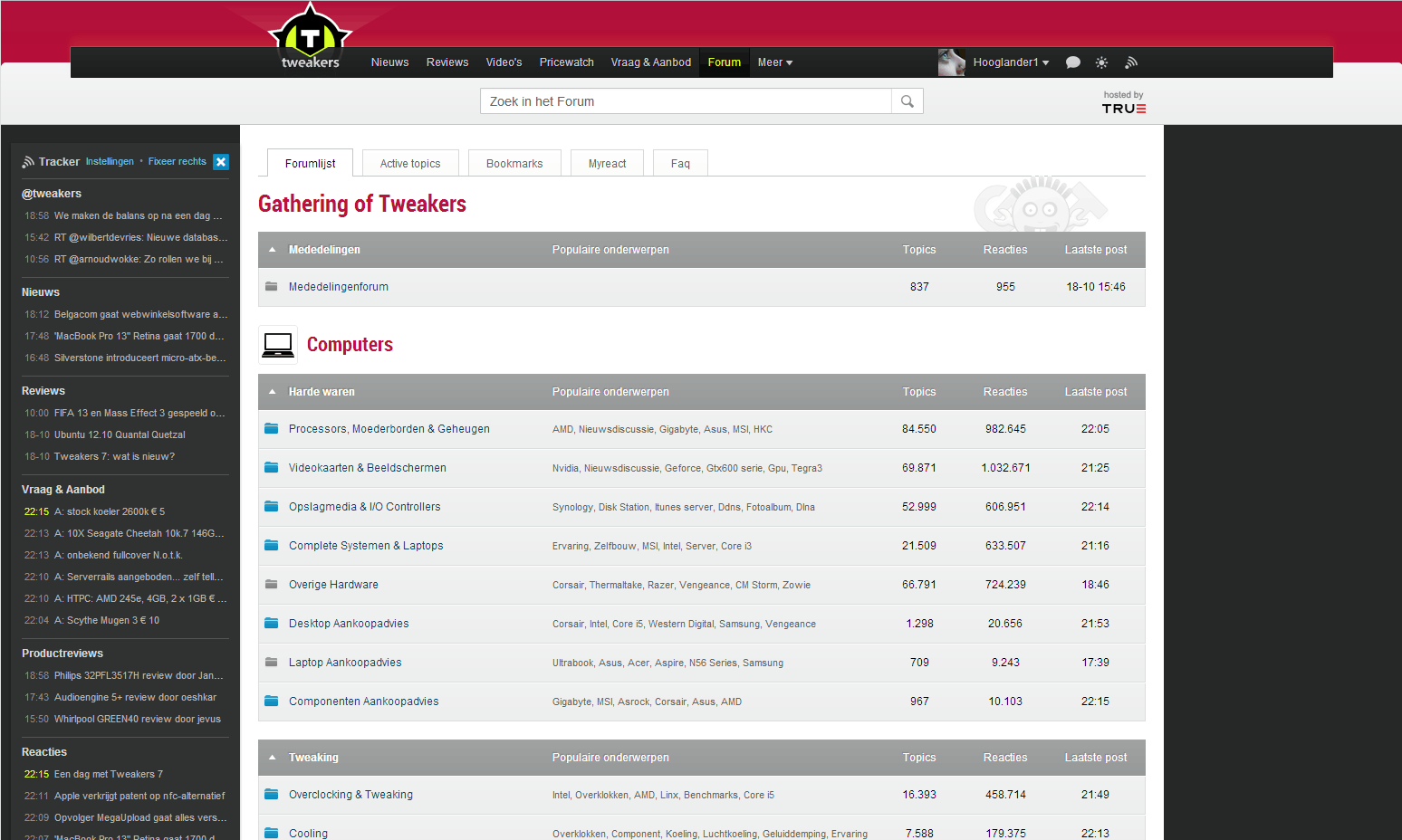
Task: Click folder icon for Overige Hardware
Action: click(x=271, y=584)
